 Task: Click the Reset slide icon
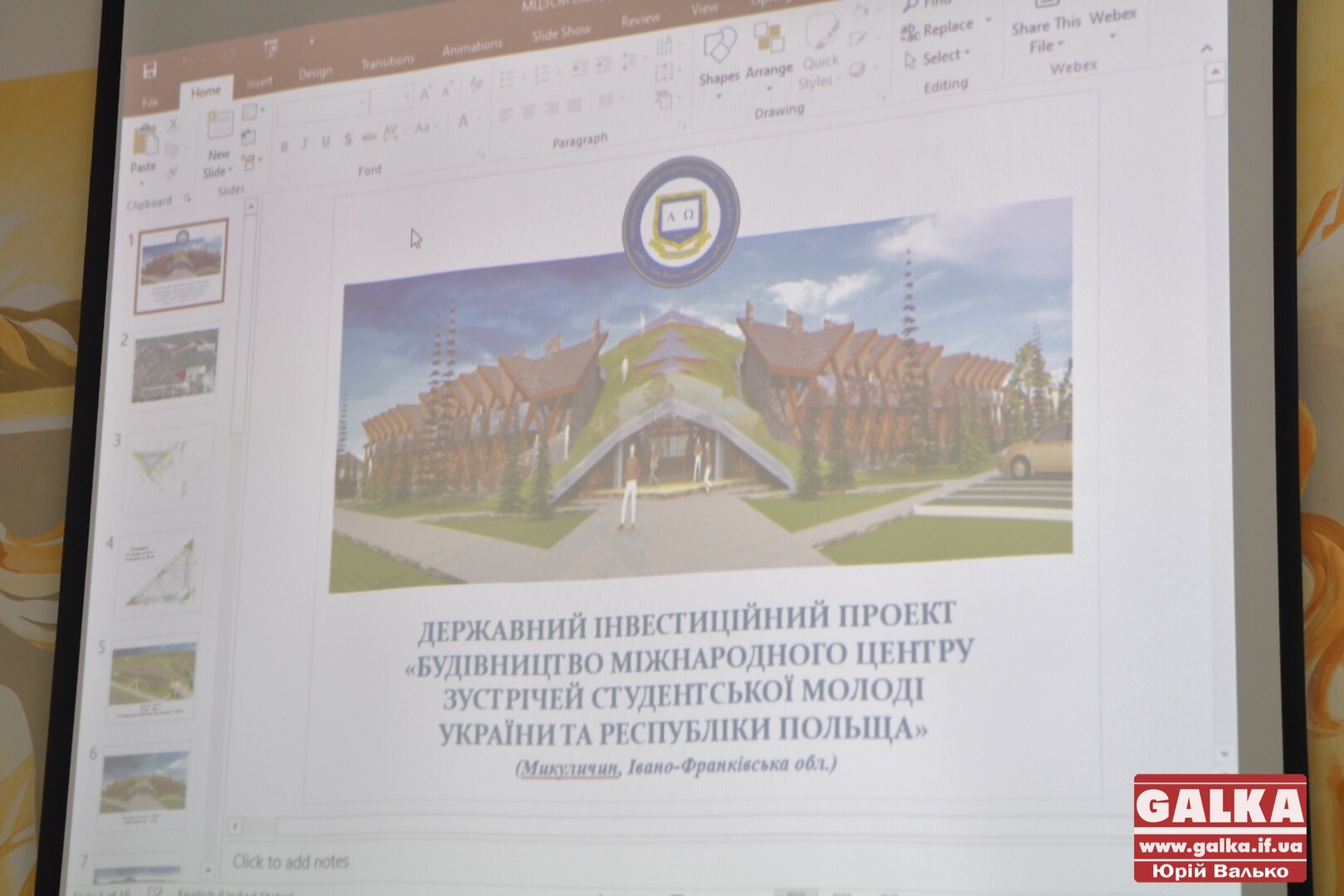tap(249, 137)
